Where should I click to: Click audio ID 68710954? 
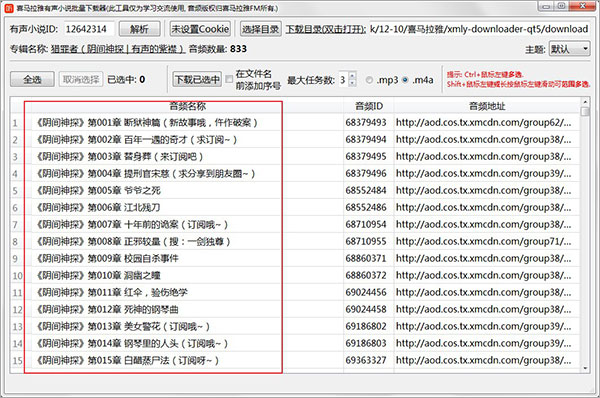coord(366,224)
